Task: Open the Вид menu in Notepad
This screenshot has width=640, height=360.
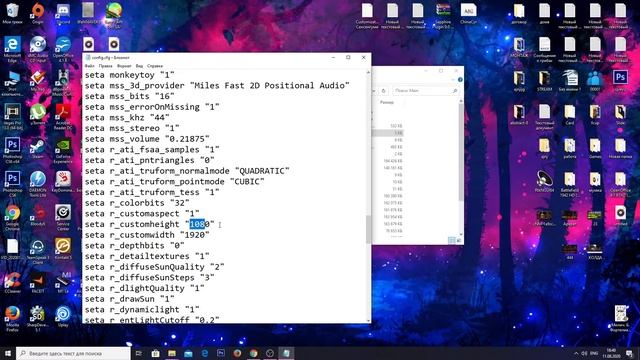Action: pyautogui.click(x=139, y=66)
